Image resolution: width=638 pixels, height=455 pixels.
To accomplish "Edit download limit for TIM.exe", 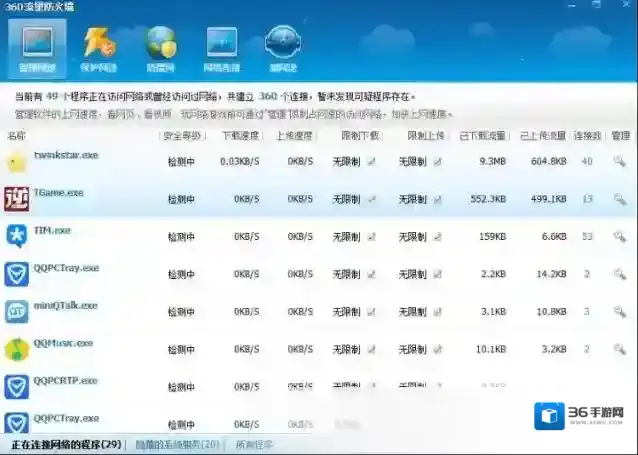I will pyautogui.click(x=371, y=236).
